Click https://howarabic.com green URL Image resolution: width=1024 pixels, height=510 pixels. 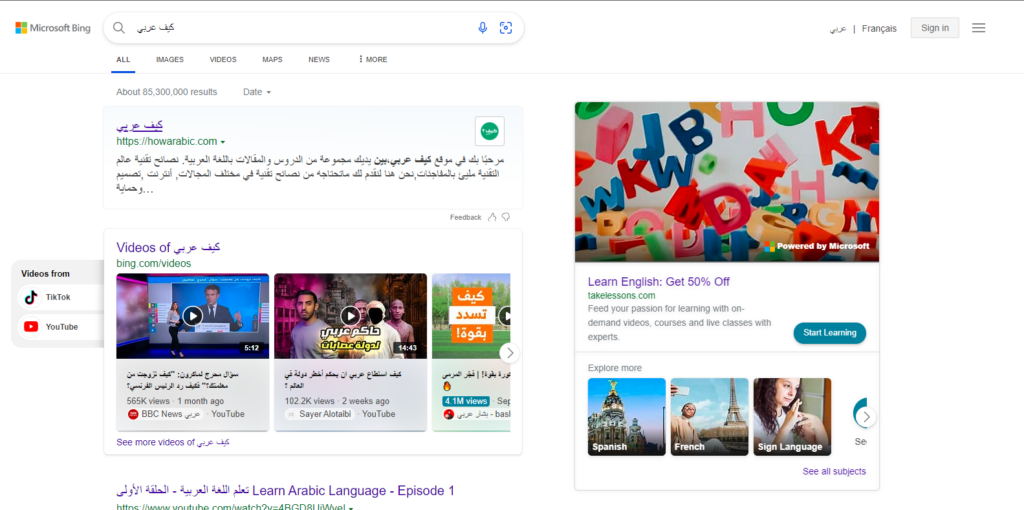click(x=167, y=141)
